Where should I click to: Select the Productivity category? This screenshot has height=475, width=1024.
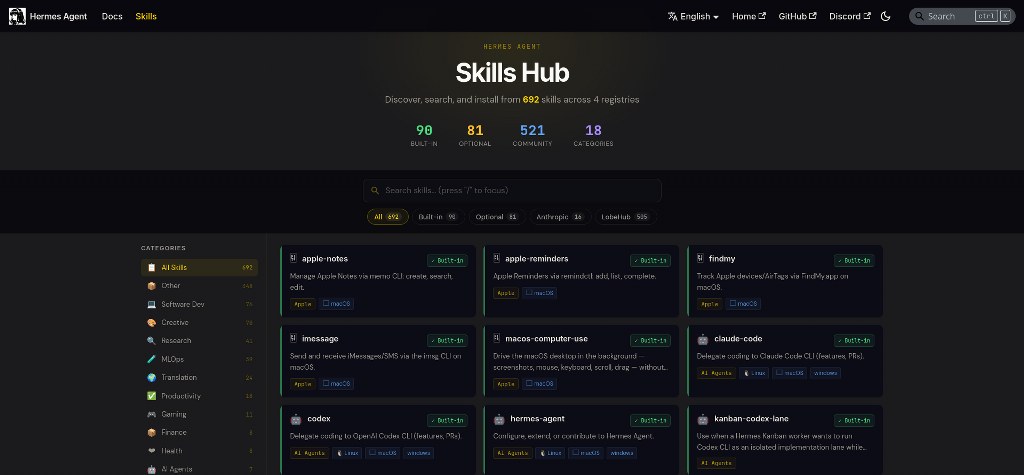pyautogui.click(x=199, y=396)
